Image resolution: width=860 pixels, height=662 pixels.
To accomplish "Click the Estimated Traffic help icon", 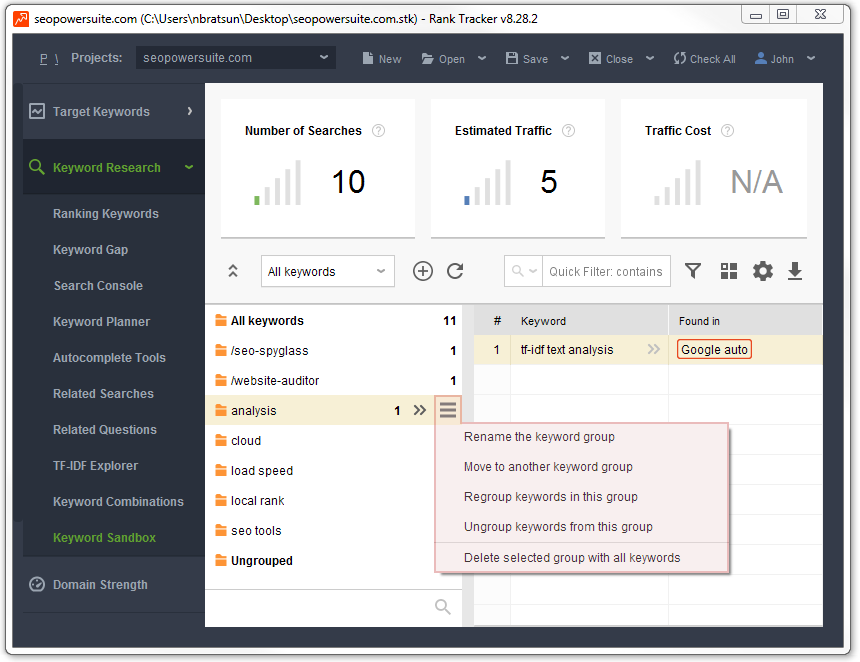I will pos(569,131).
